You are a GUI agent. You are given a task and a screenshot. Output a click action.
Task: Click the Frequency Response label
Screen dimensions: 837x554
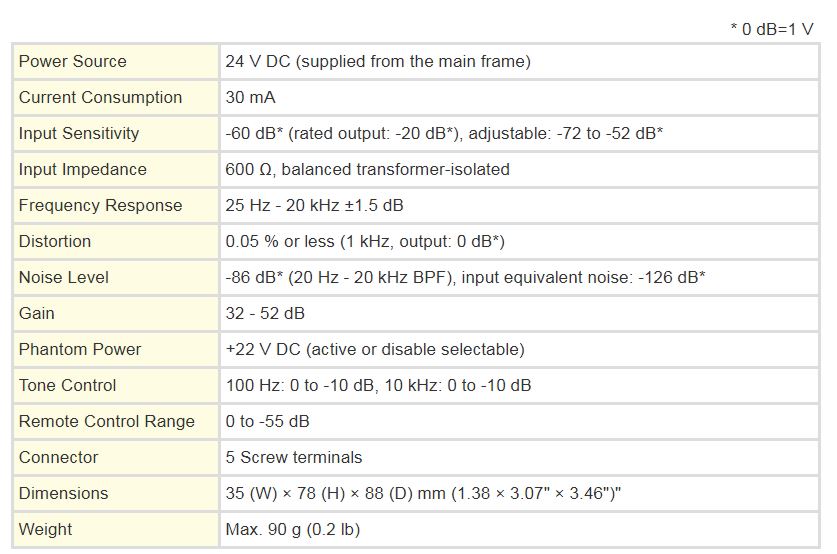pyautogui.click(x=100, y=205)
